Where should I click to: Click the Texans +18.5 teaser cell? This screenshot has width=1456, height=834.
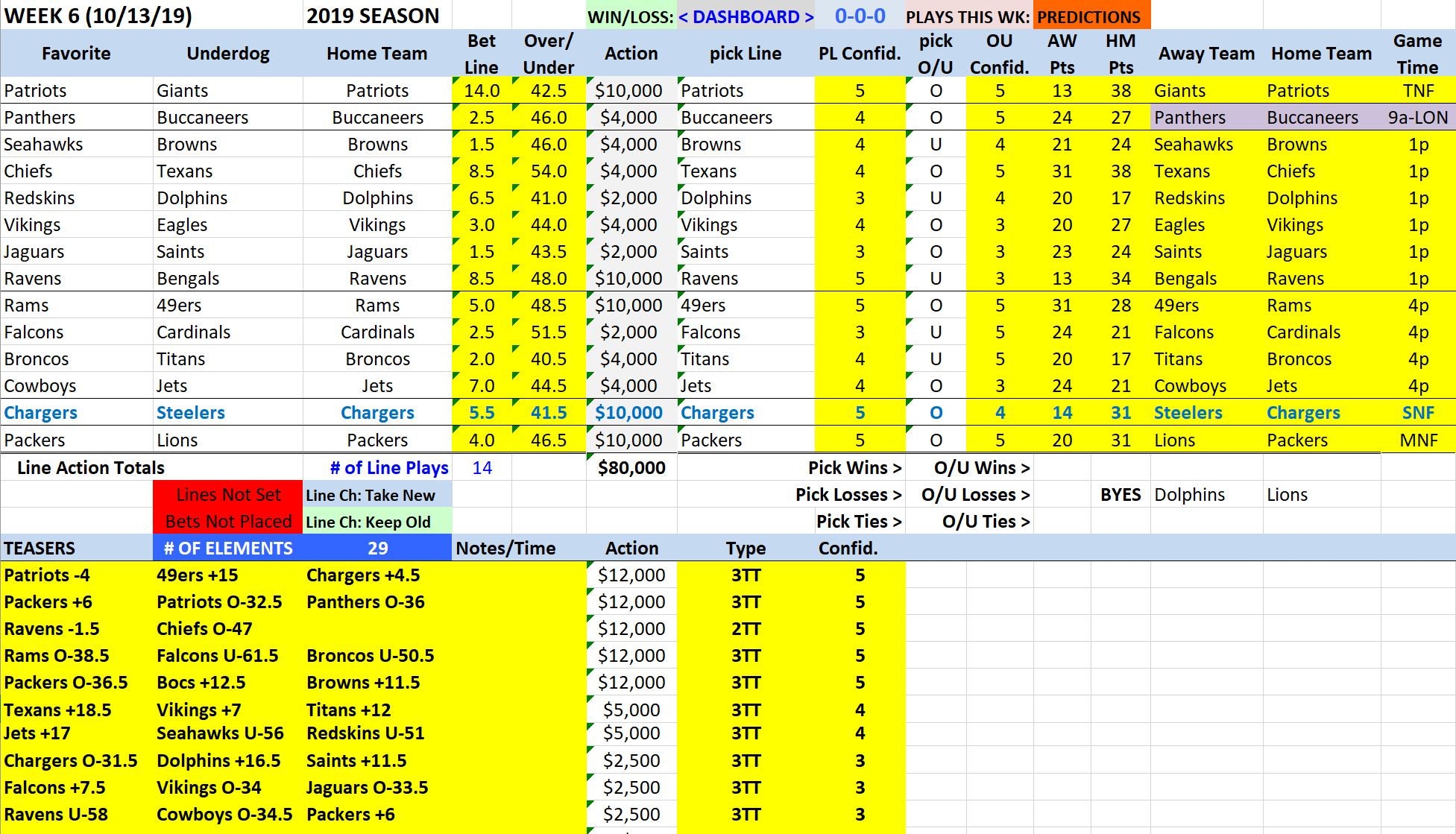(x=78, y=710)
